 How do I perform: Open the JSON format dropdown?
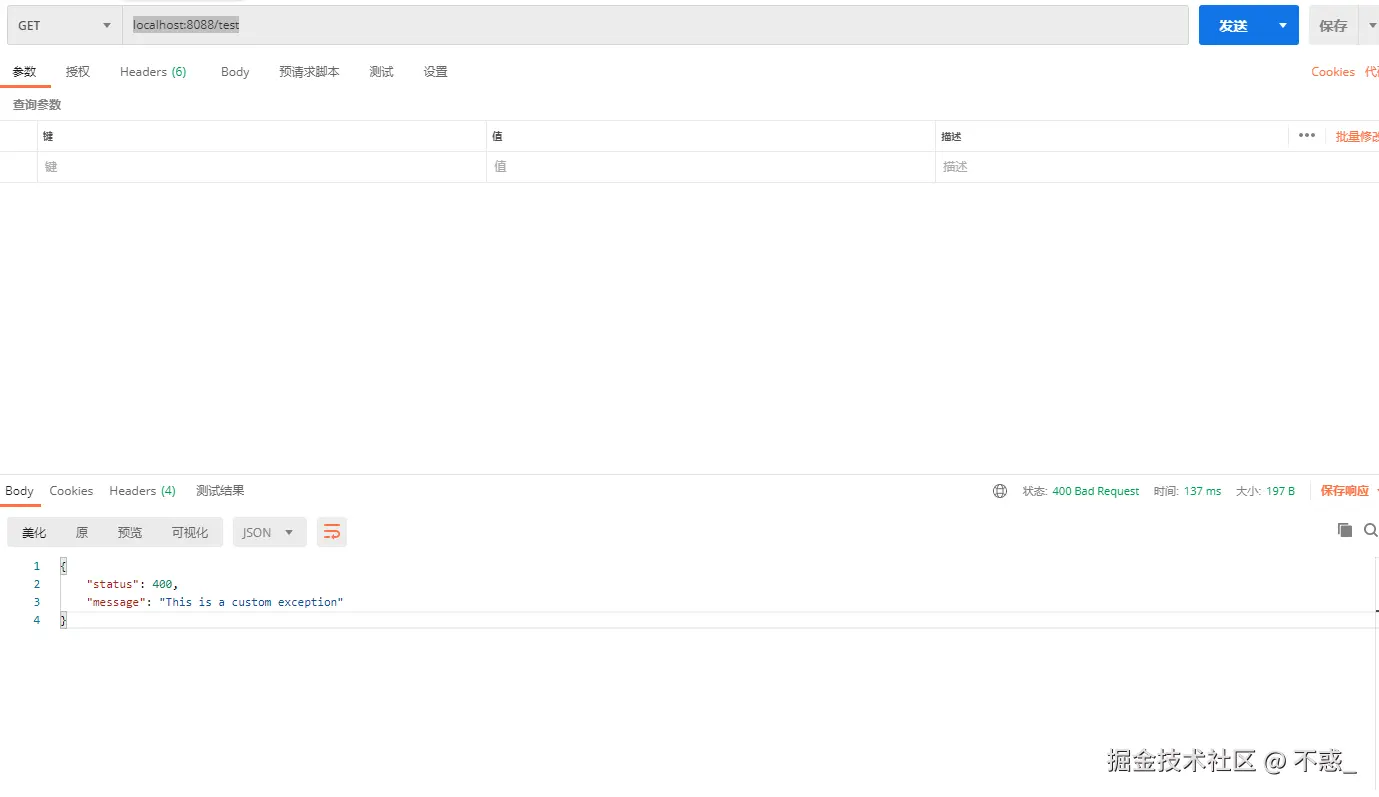pos(269,532)
